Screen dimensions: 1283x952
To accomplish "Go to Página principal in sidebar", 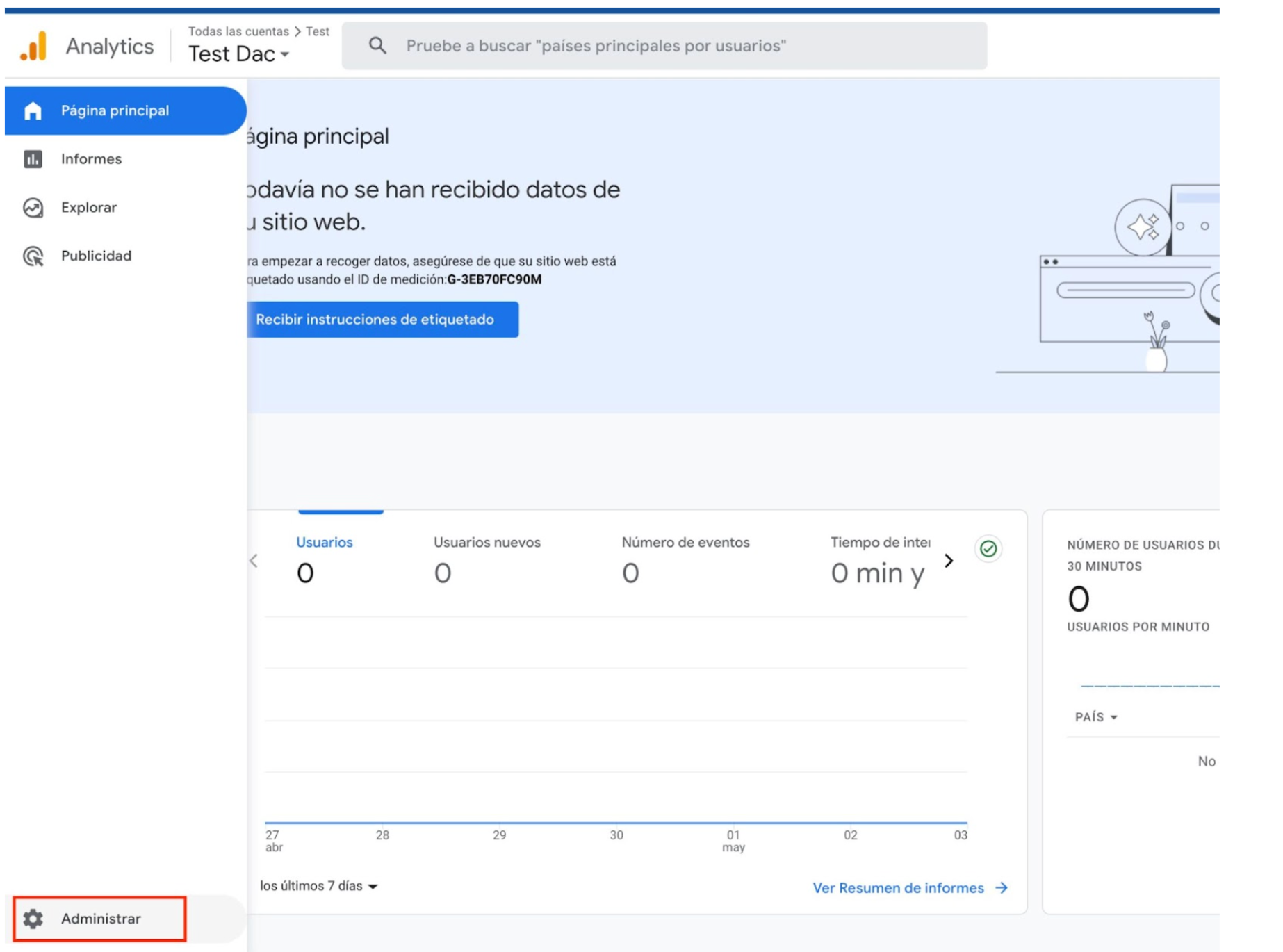I will 125,111.
